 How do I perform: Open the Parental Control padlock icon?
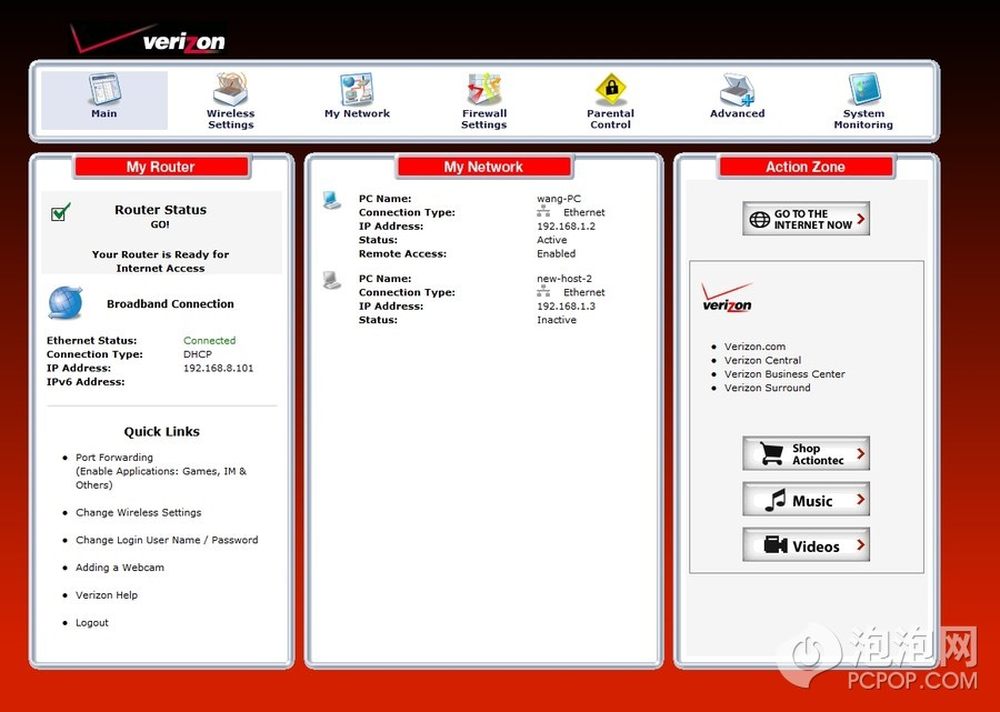[x=611, y=89]
